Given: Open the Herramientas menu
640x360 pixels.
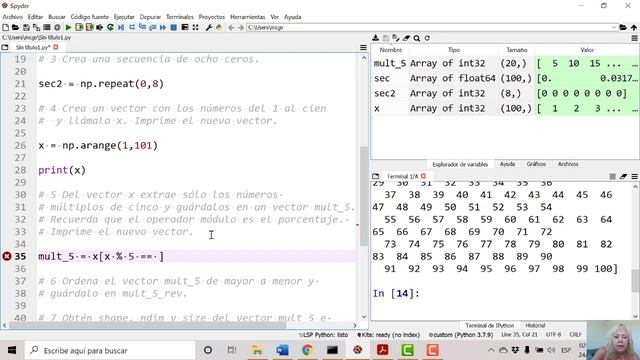Looking at the screenshot, I should [248, 17].
